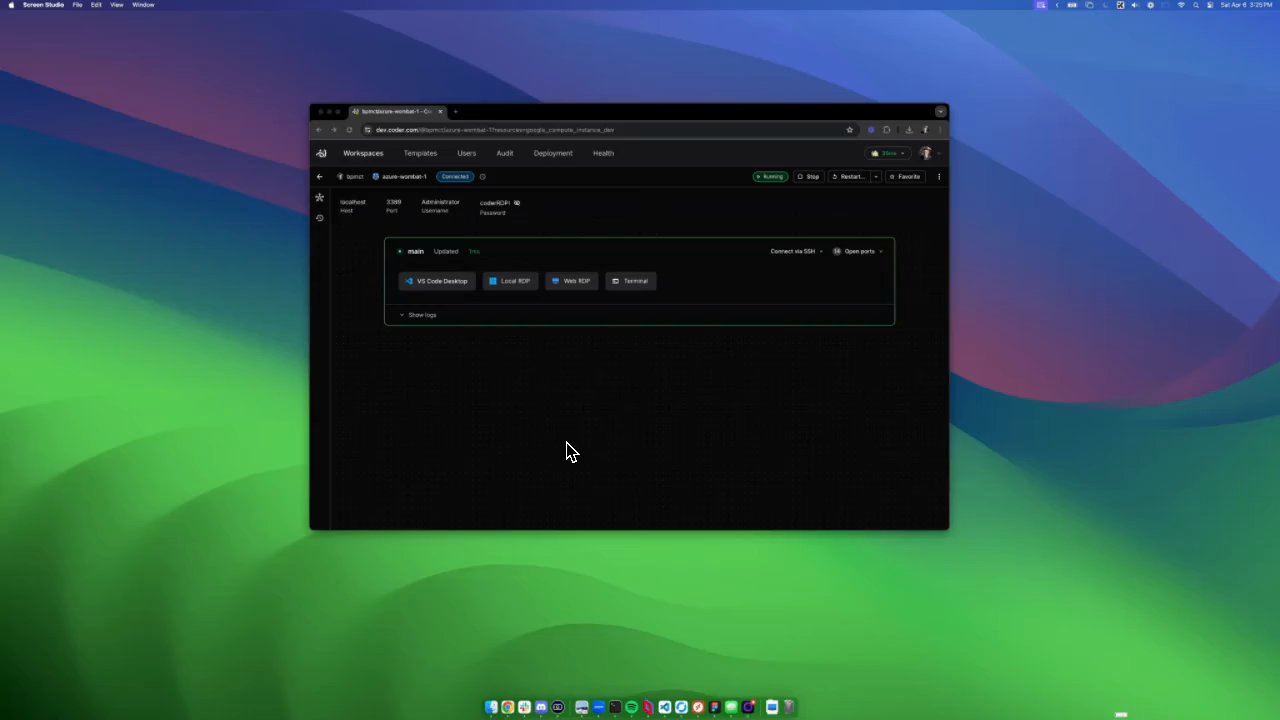This screenshot has width=1280, height=720.
Task: Launch the Local RDP app
Action: click(510, 281)
